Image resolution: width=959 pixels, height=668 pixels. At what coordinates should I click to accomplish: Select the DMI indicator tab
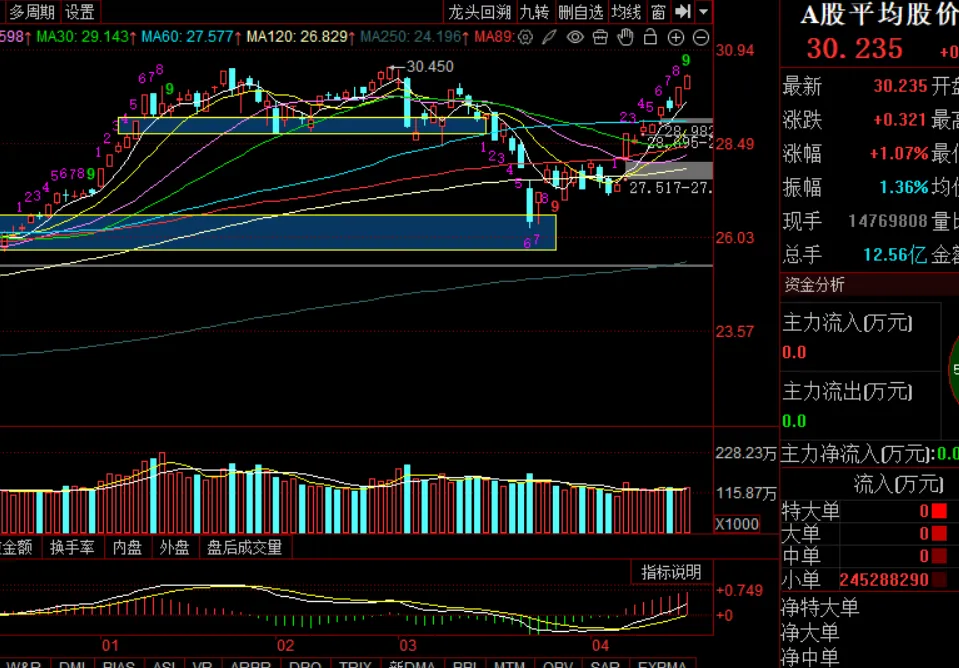[x=72, y=664]
